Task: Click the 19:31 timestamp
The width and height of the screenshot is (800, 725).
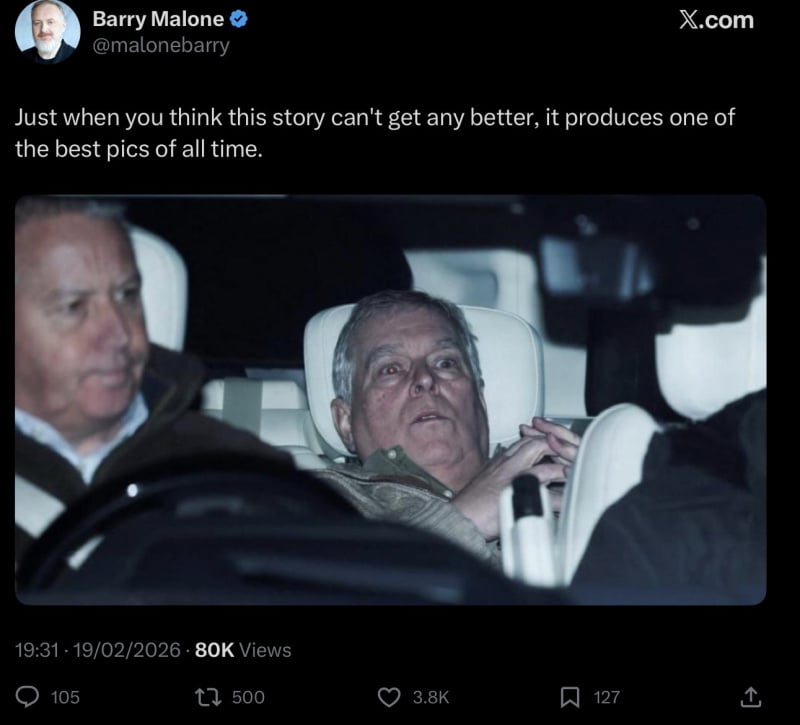Action: (38, 650)
